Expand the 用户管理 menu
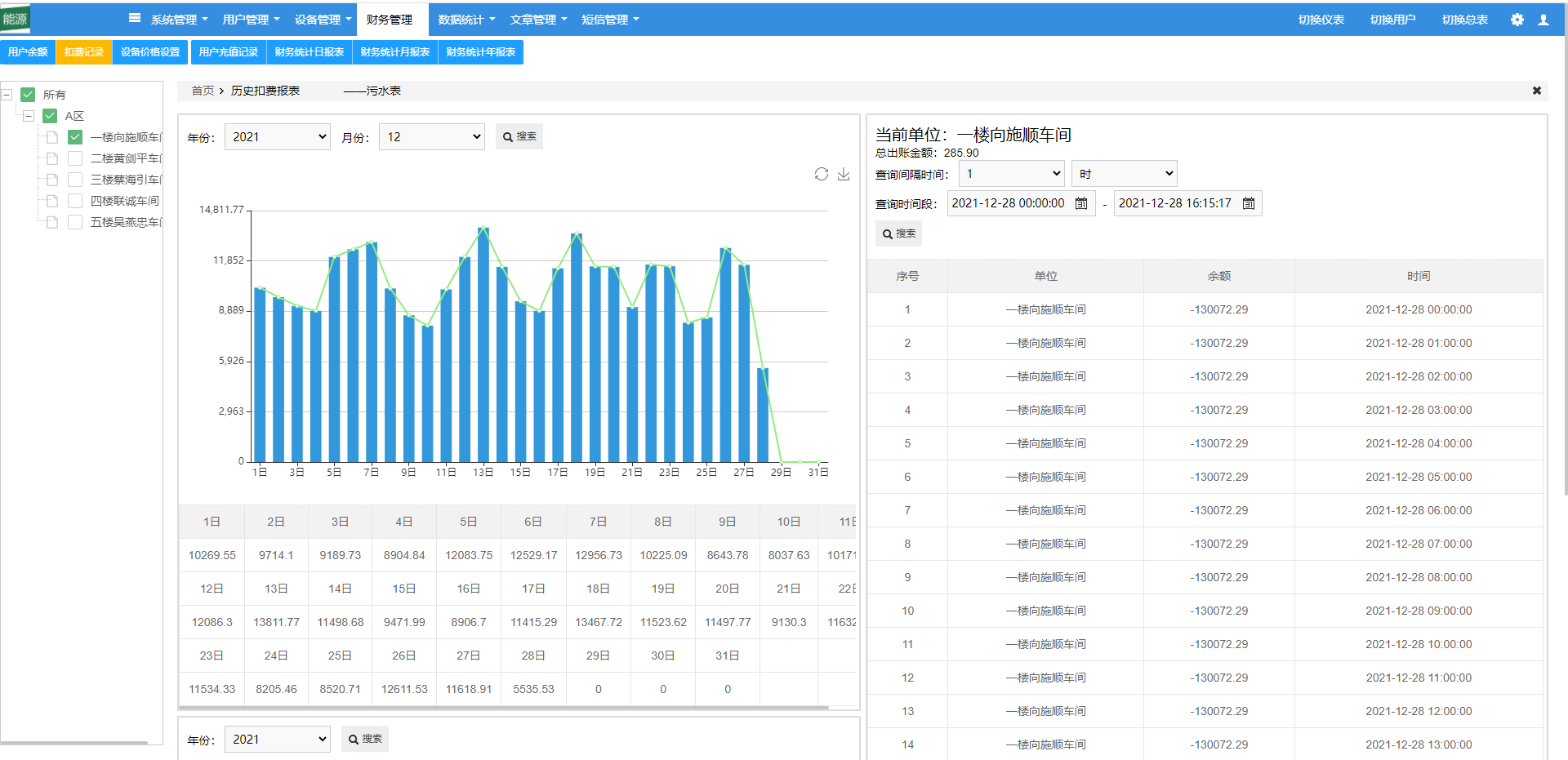Screen dimensions: 1568x760 (251, 20)
